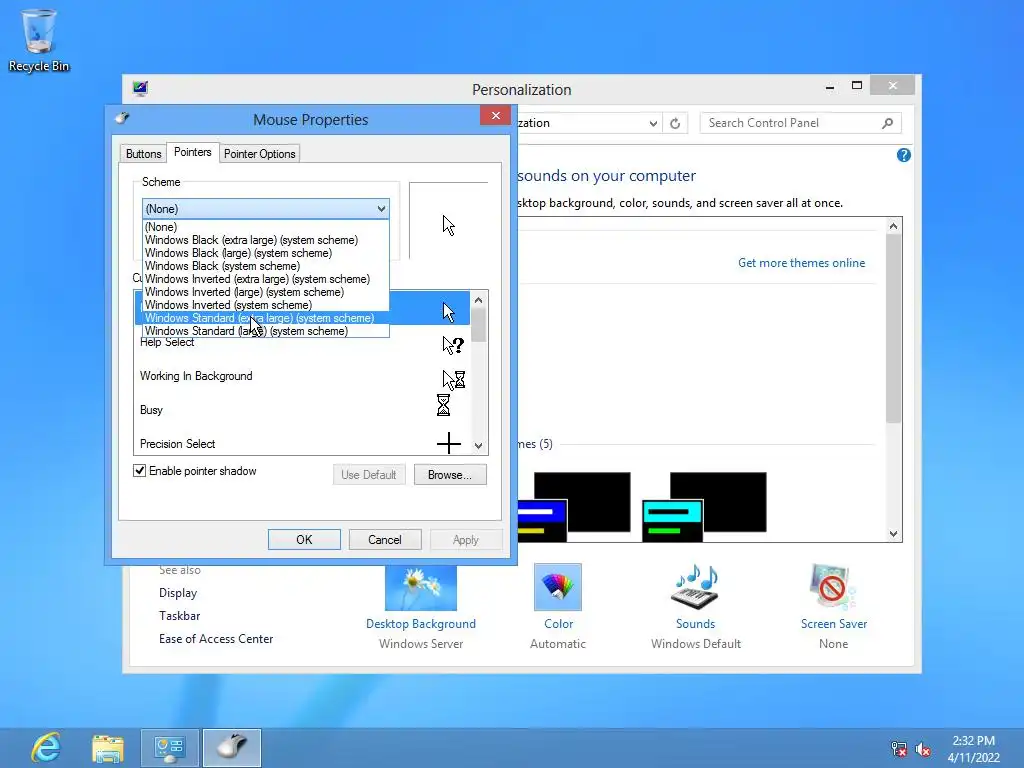
Task: Open the Color settings icon
Action: 558,587
